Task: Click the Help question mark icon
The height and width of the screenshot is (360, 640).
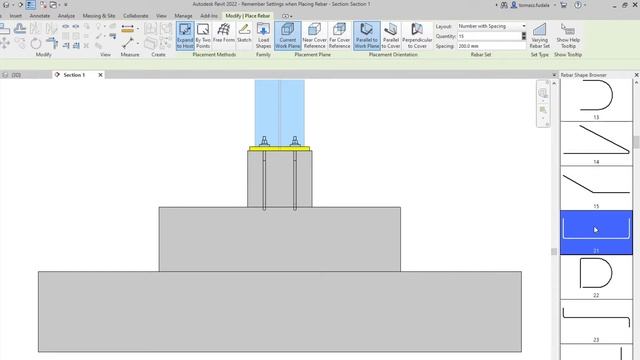Action: click(578, 5)
